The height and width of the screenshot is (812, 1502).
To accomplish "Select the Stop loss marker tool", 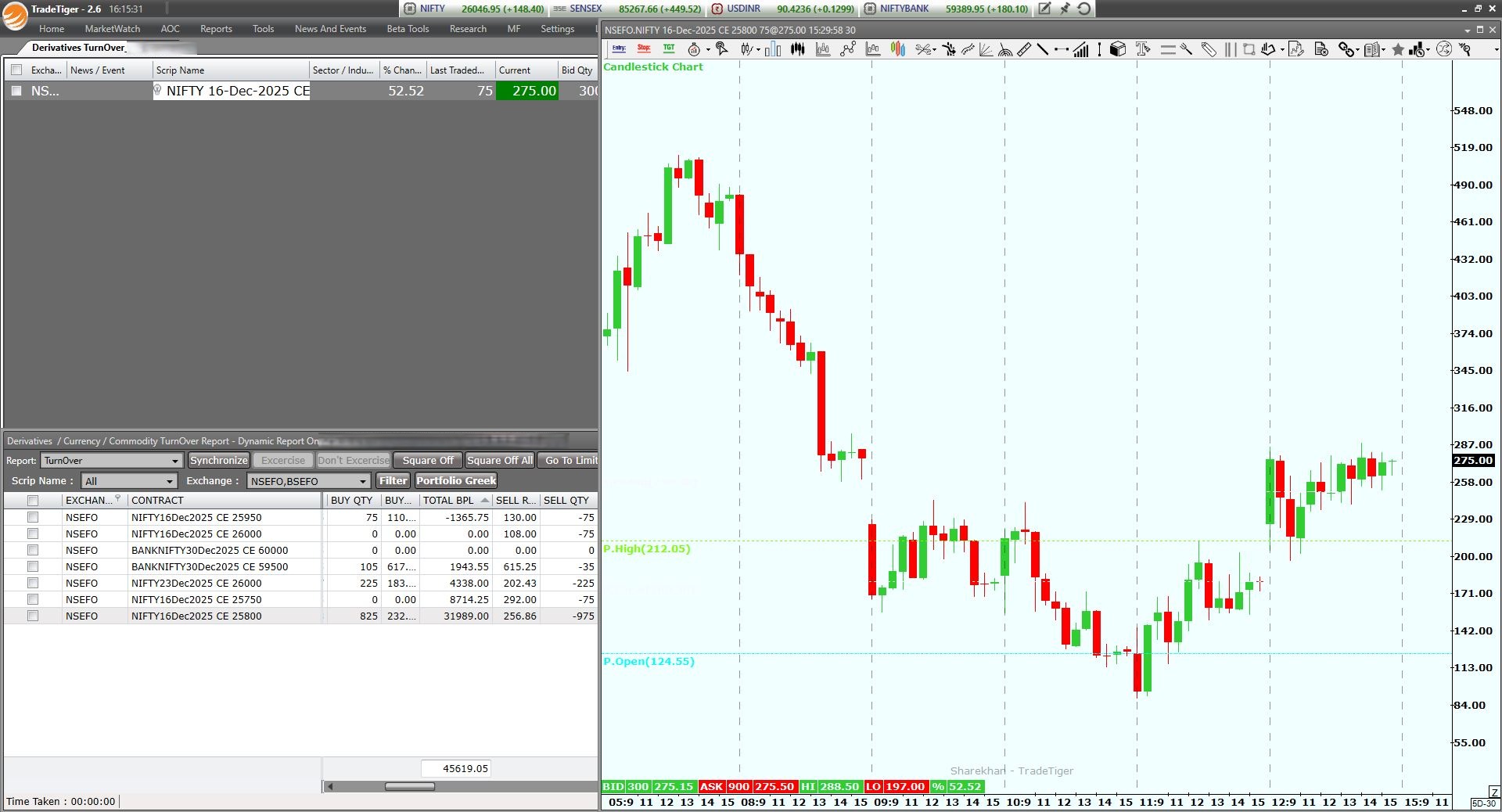I will coord(644,49).
